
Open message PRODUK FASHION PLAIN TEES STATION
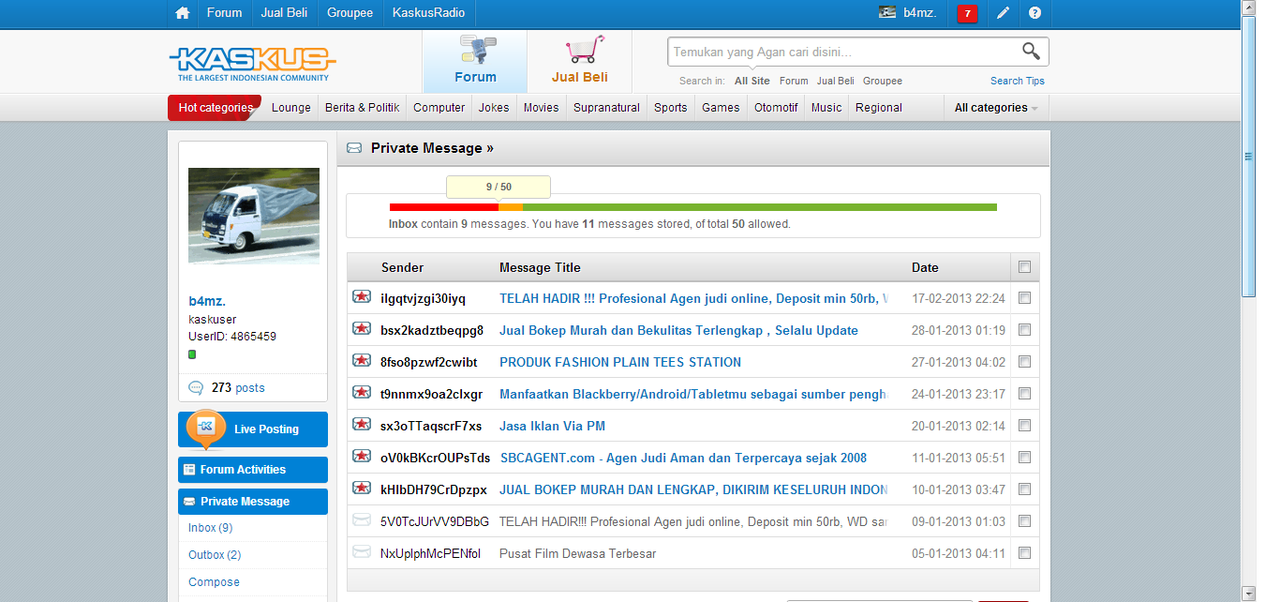point(620,362)
